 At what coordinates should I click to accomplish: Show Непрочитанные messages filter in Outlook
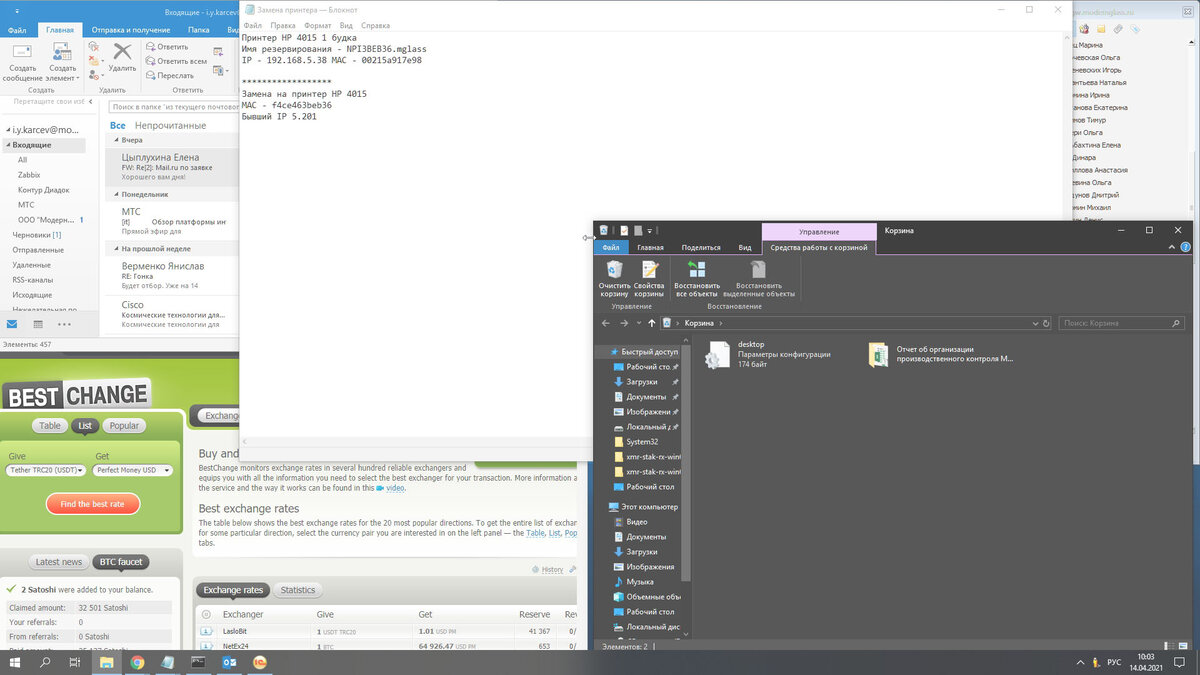point(171,126)
